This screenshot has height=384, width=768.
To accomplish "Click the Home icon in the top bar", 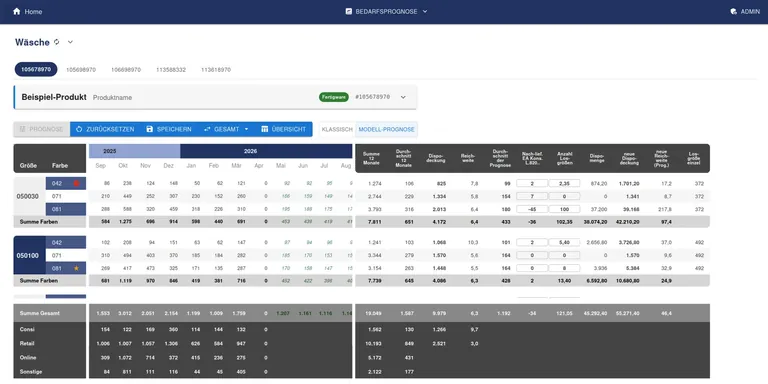I will tap(17, 11).
